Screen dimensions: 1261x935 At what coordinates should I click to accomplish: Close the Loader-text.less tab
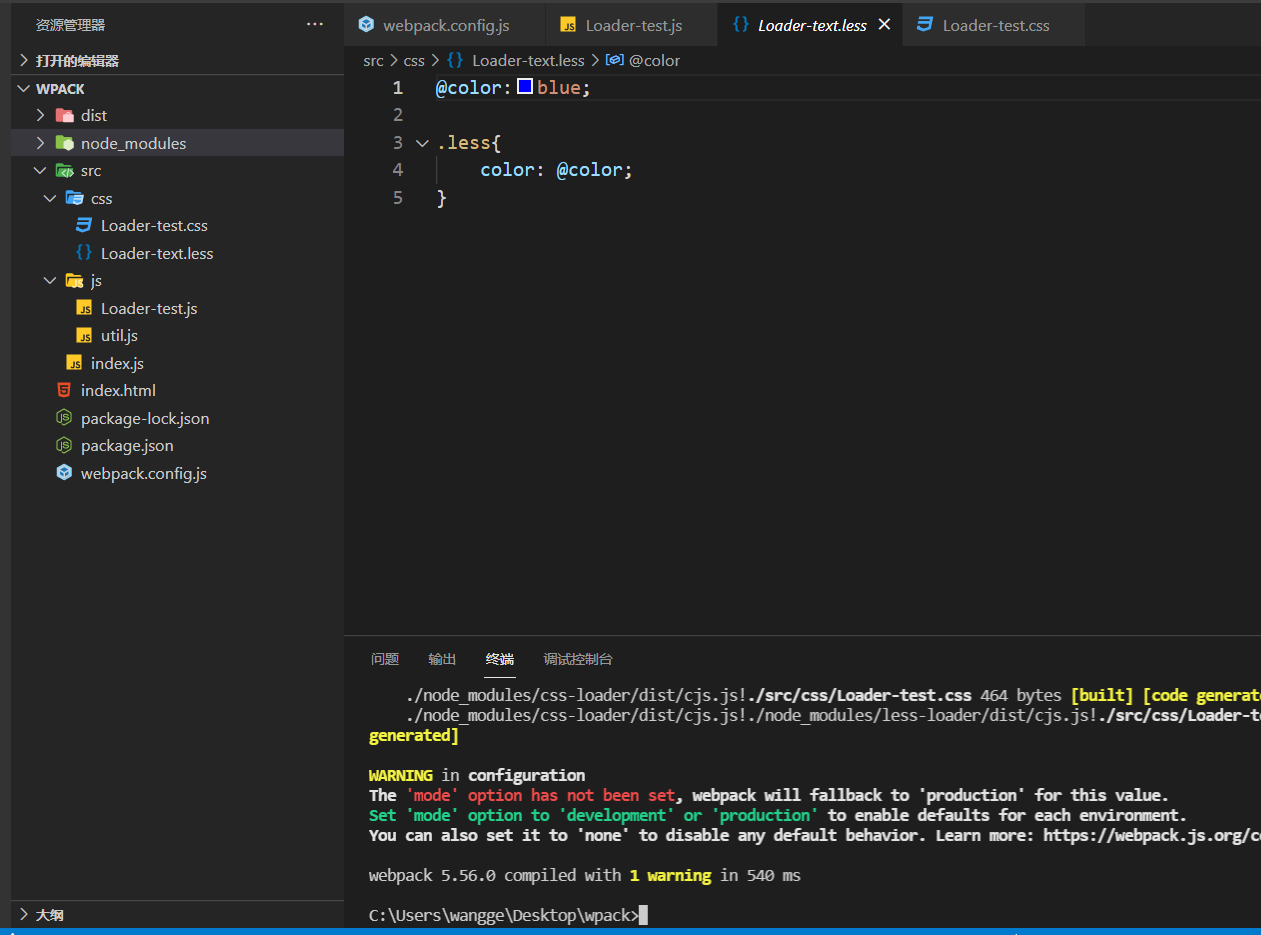tap(884, 25)
